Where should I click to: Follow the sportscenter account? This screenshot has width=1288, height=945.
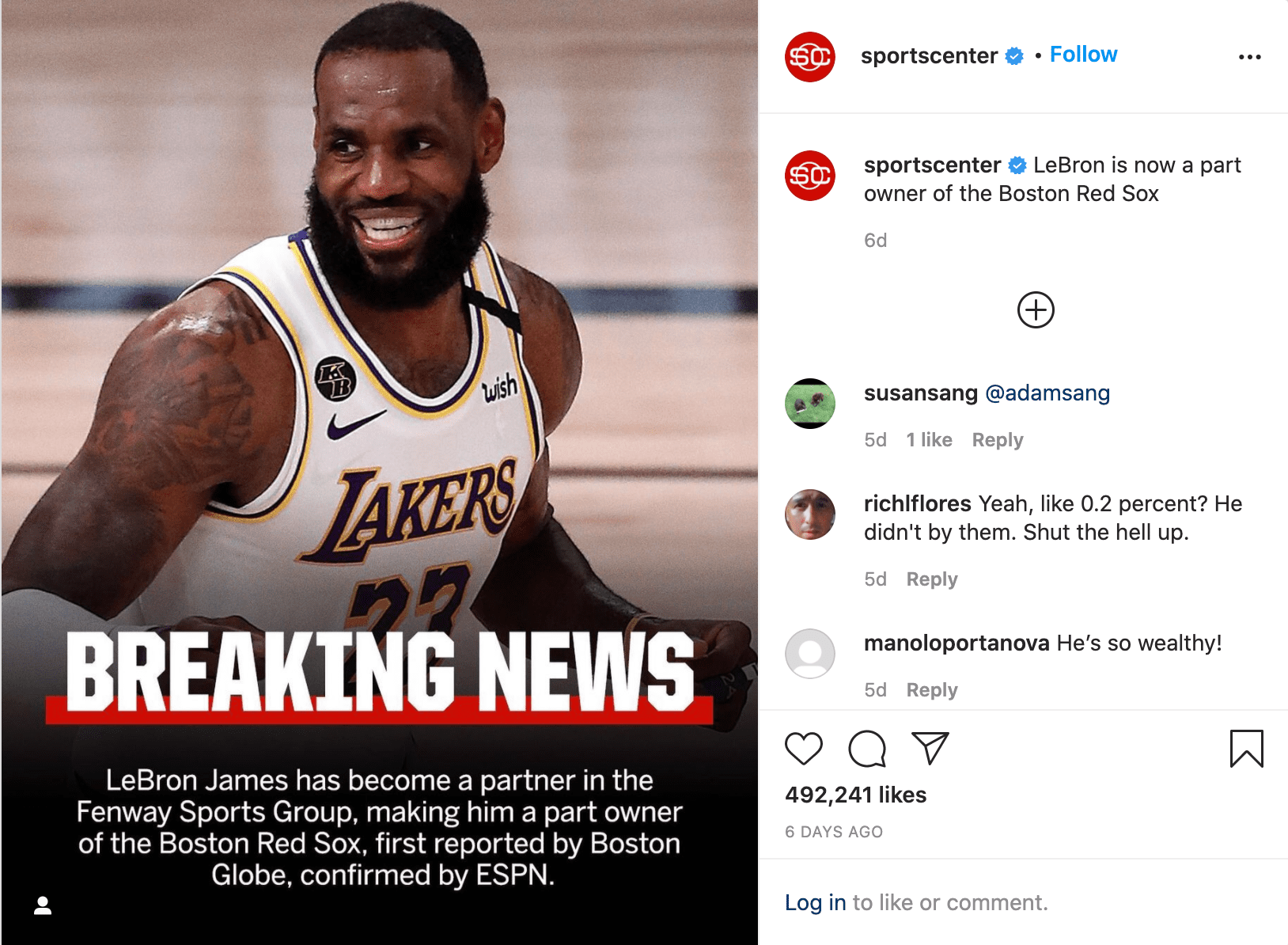[x=1083, y=55]
